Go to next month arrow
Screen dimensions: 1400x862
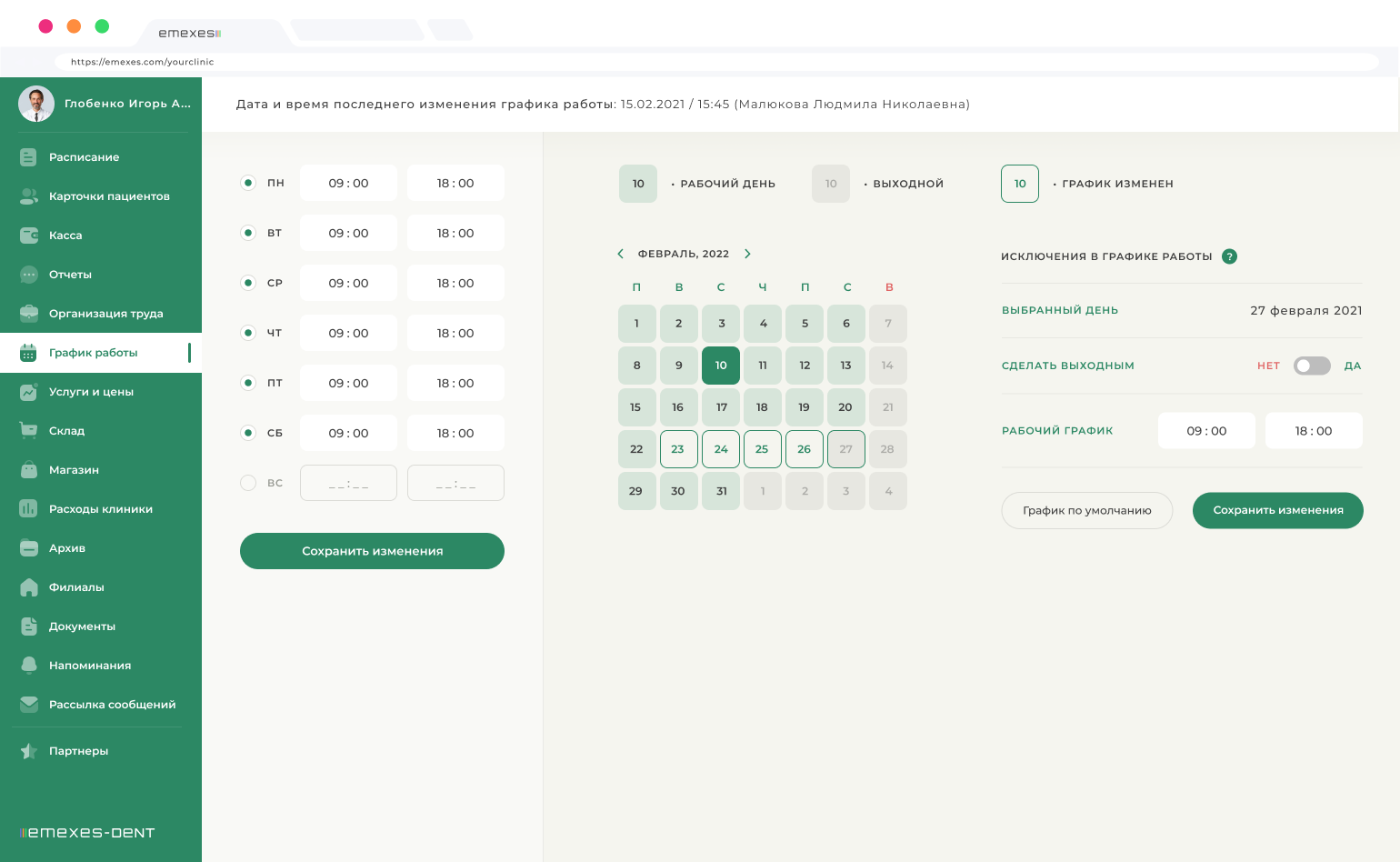747,254
